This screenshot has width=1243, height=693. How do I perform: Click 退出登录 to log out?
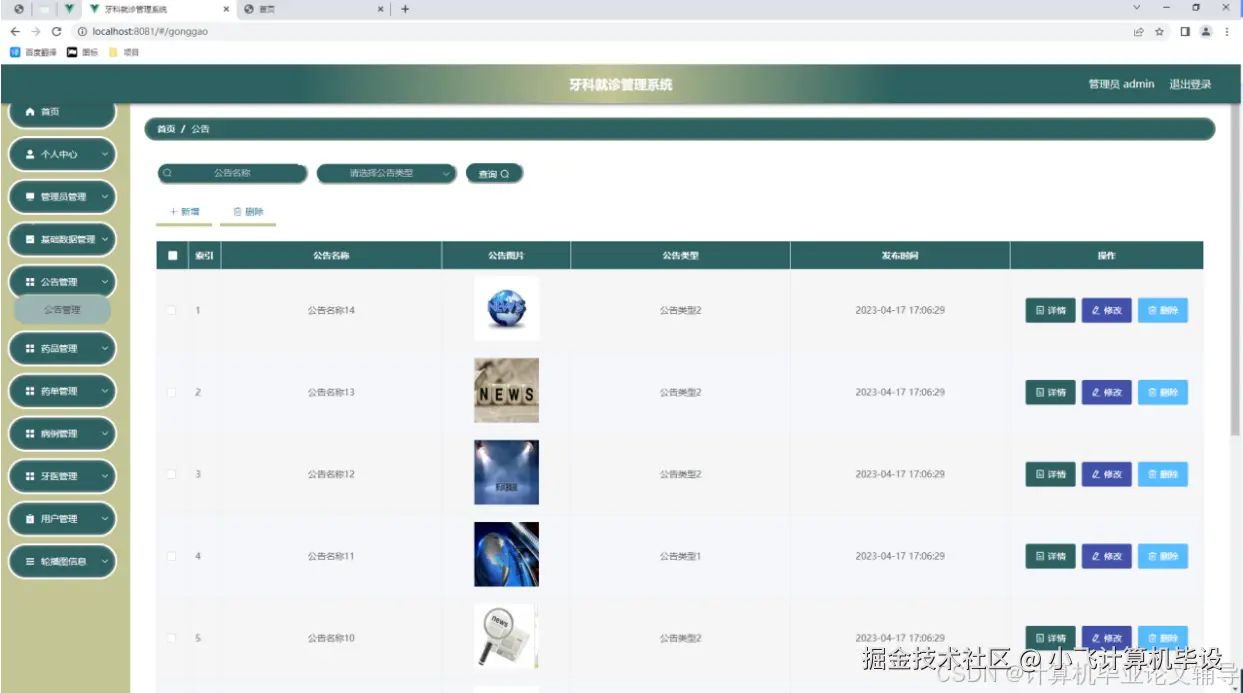tap(1191, 84)
